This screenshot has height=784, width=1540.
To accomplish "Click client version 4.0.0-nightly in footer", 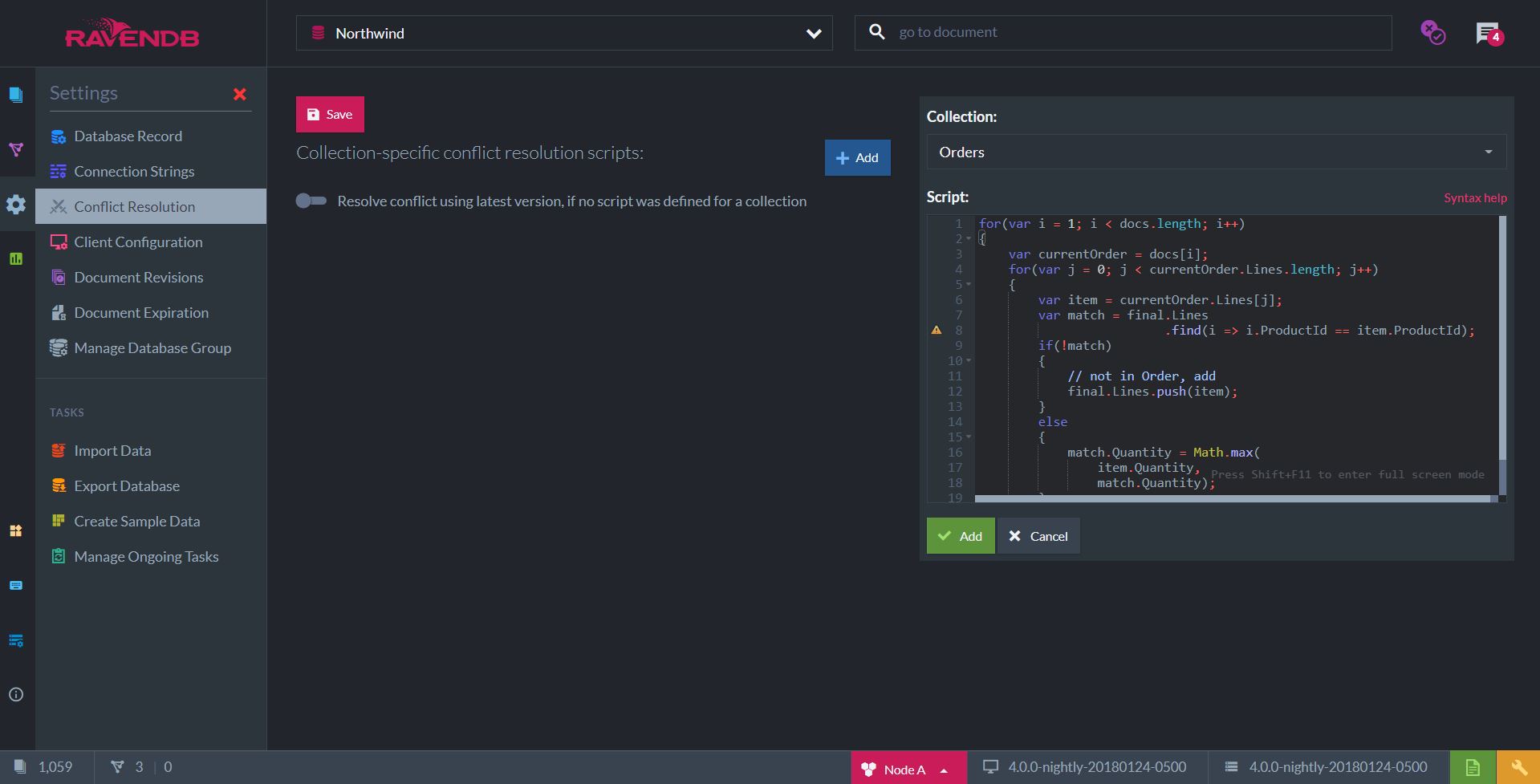I will [x=1085, y=767].
